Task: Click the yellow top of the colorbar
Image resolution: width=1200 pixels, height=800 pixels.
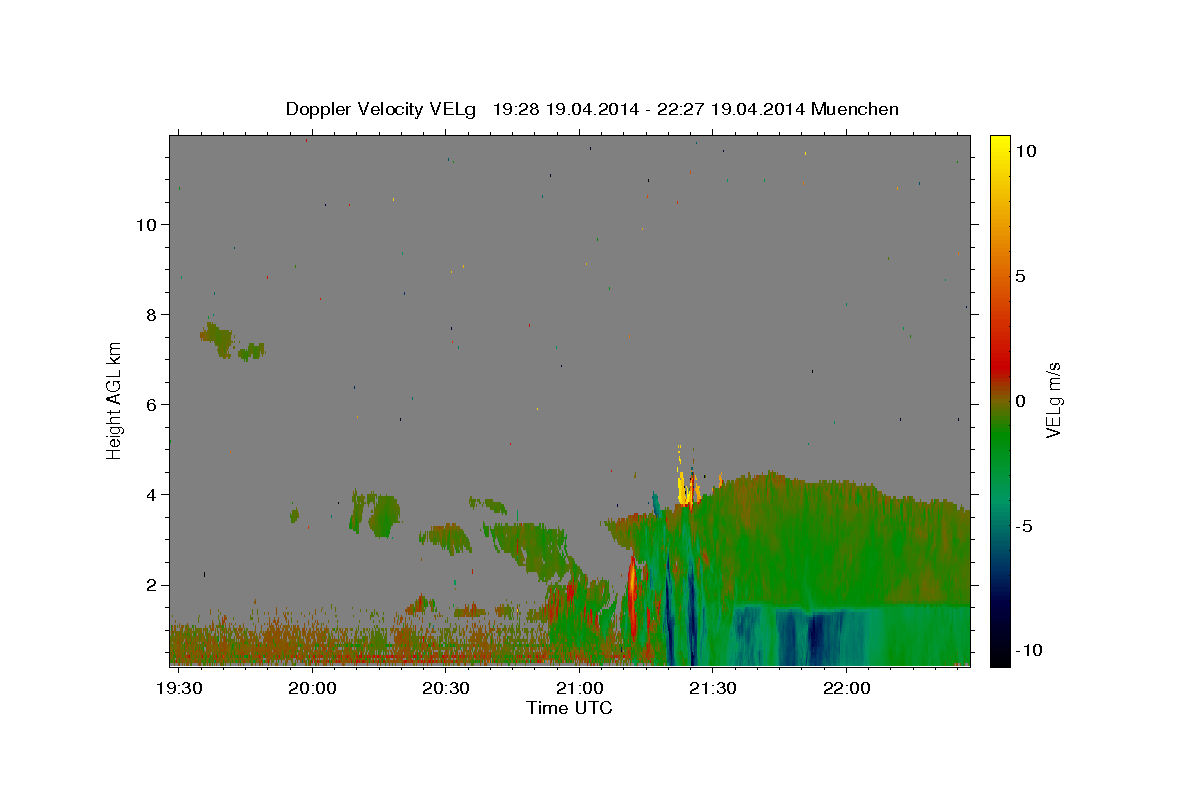Action: tap(1000, 150)
